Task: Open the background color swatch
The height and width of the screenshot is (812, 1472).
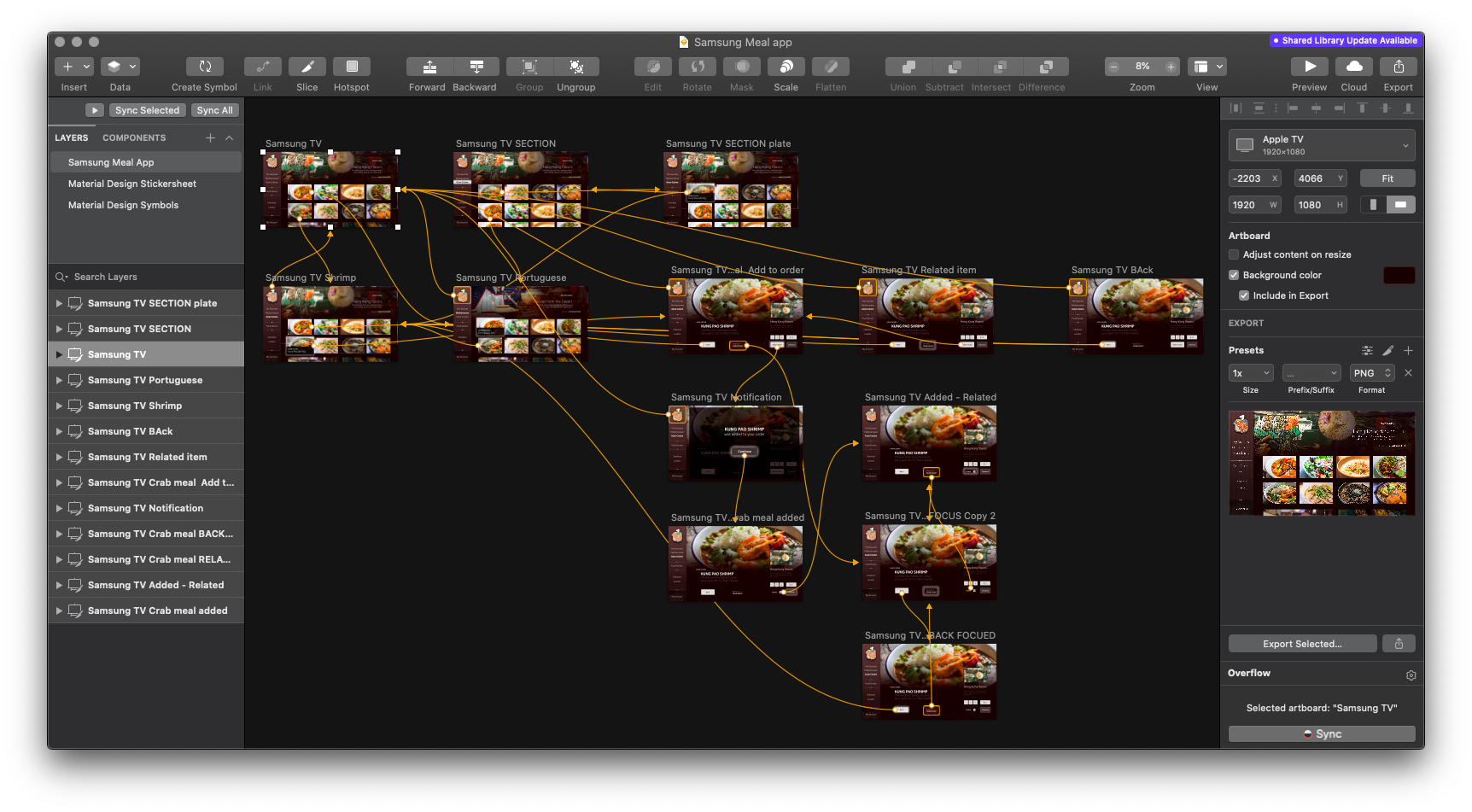Action: (1399, 275)
